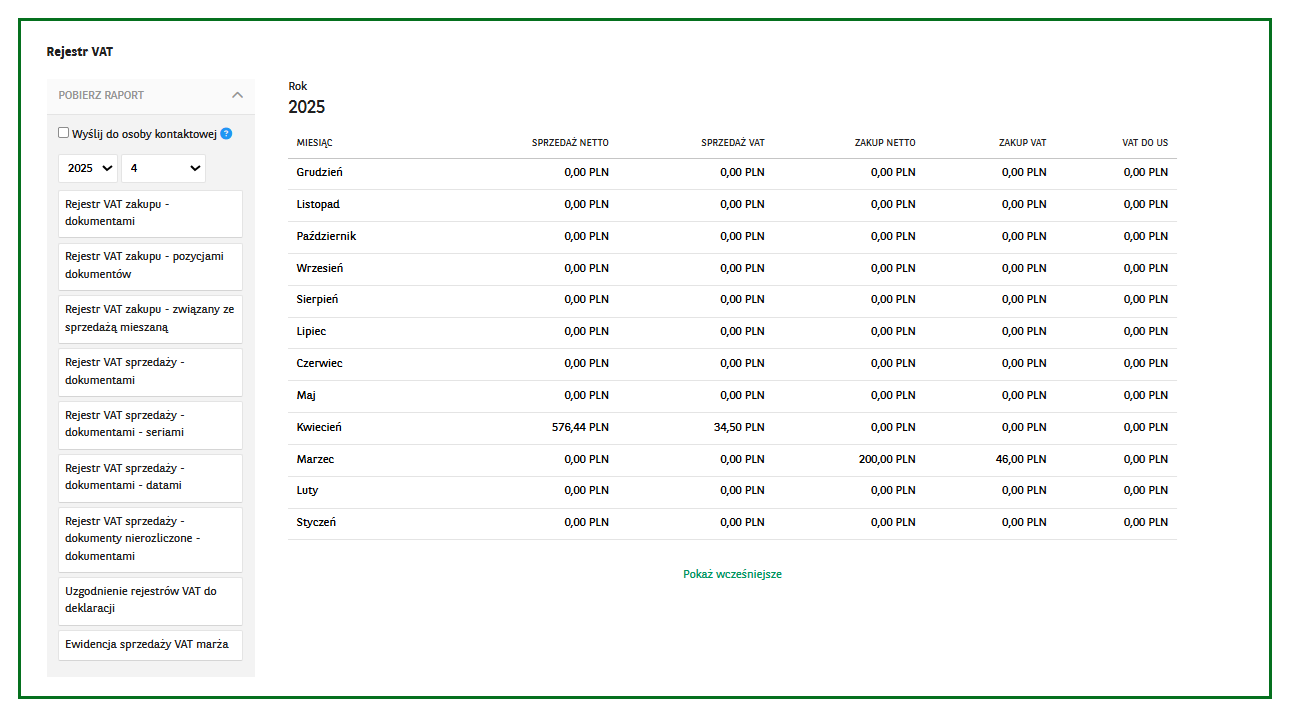
Task: Click the Miesiąc column header
Action: (x=314, y=143)
